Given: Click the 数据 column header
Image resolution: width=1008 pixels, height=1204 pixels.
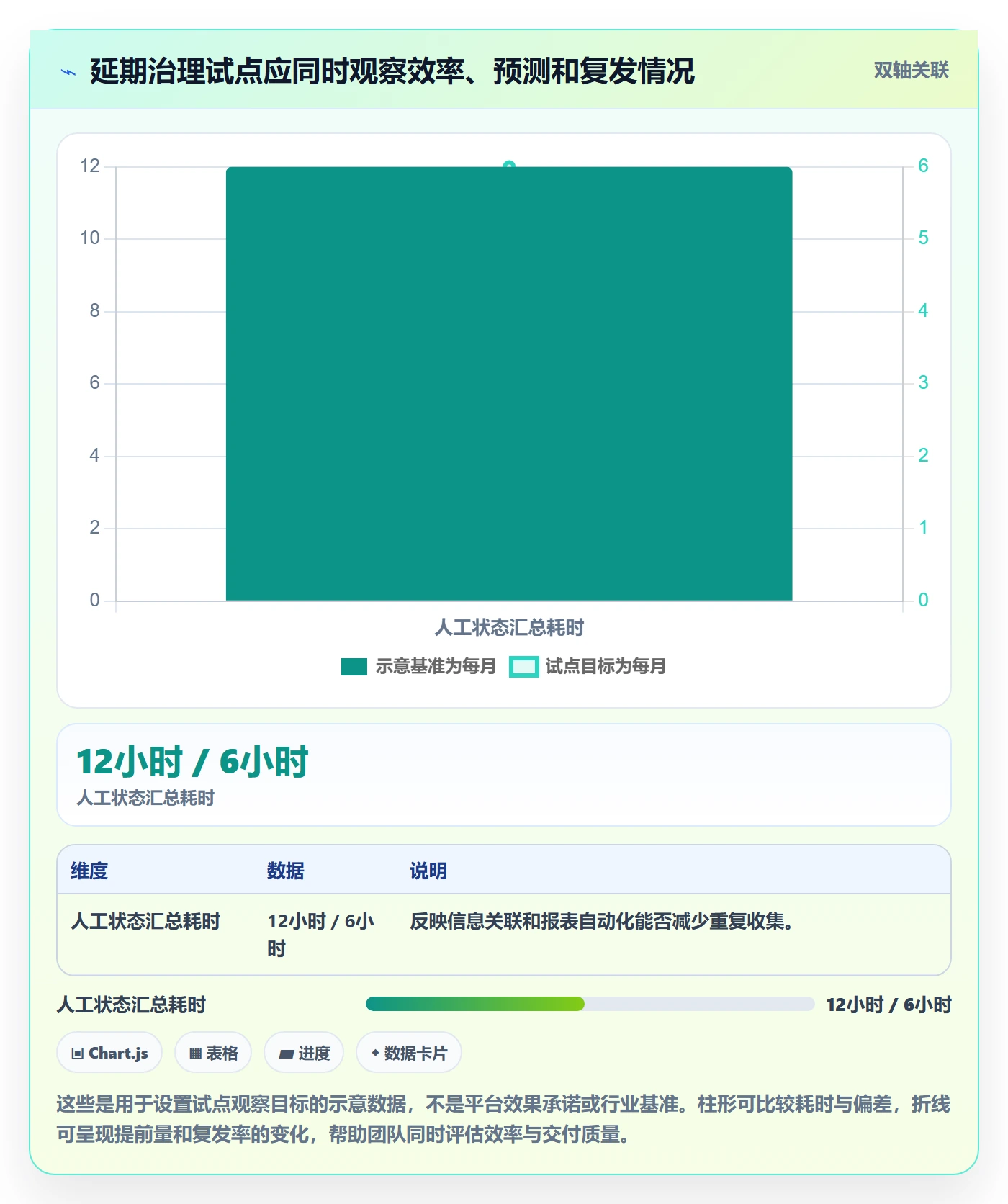Looking at the screenshot, I should [286, 871].
